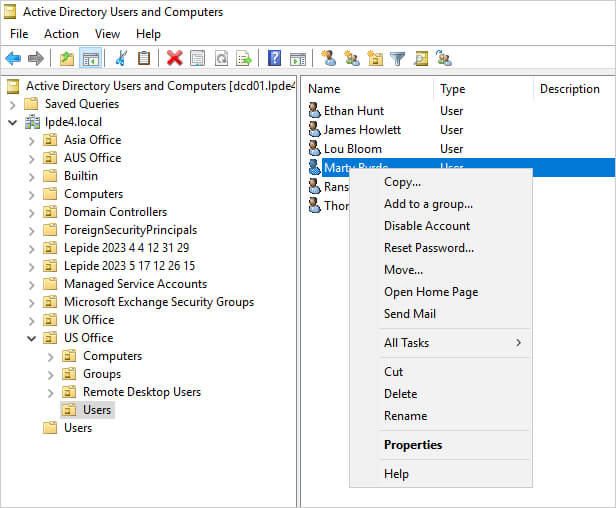Click the Create new organizational unit icon
The height and width of the screenshot is (508, 616).
(x=375, y=59)
